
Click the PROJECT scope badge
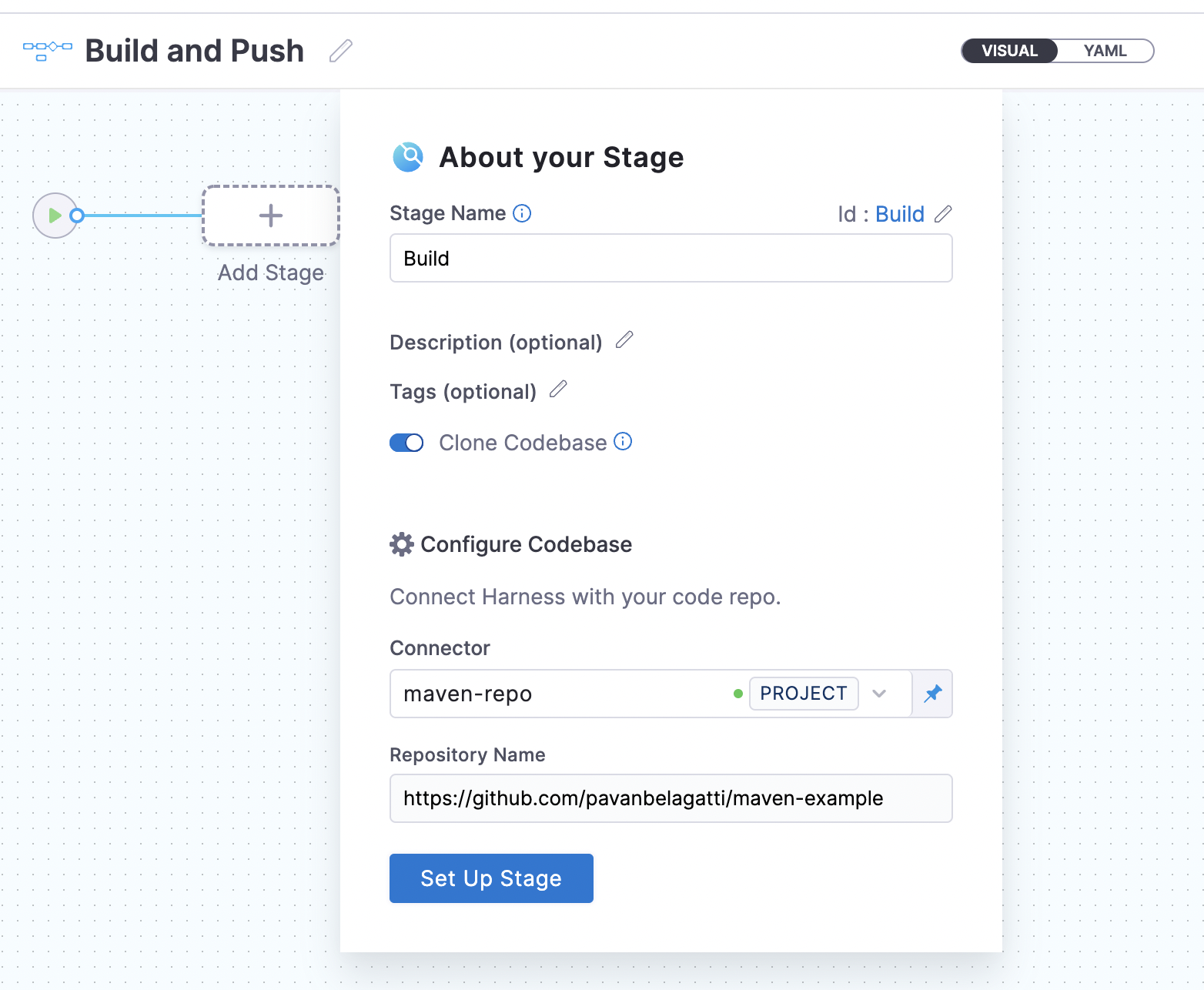(x=804, y=694)
